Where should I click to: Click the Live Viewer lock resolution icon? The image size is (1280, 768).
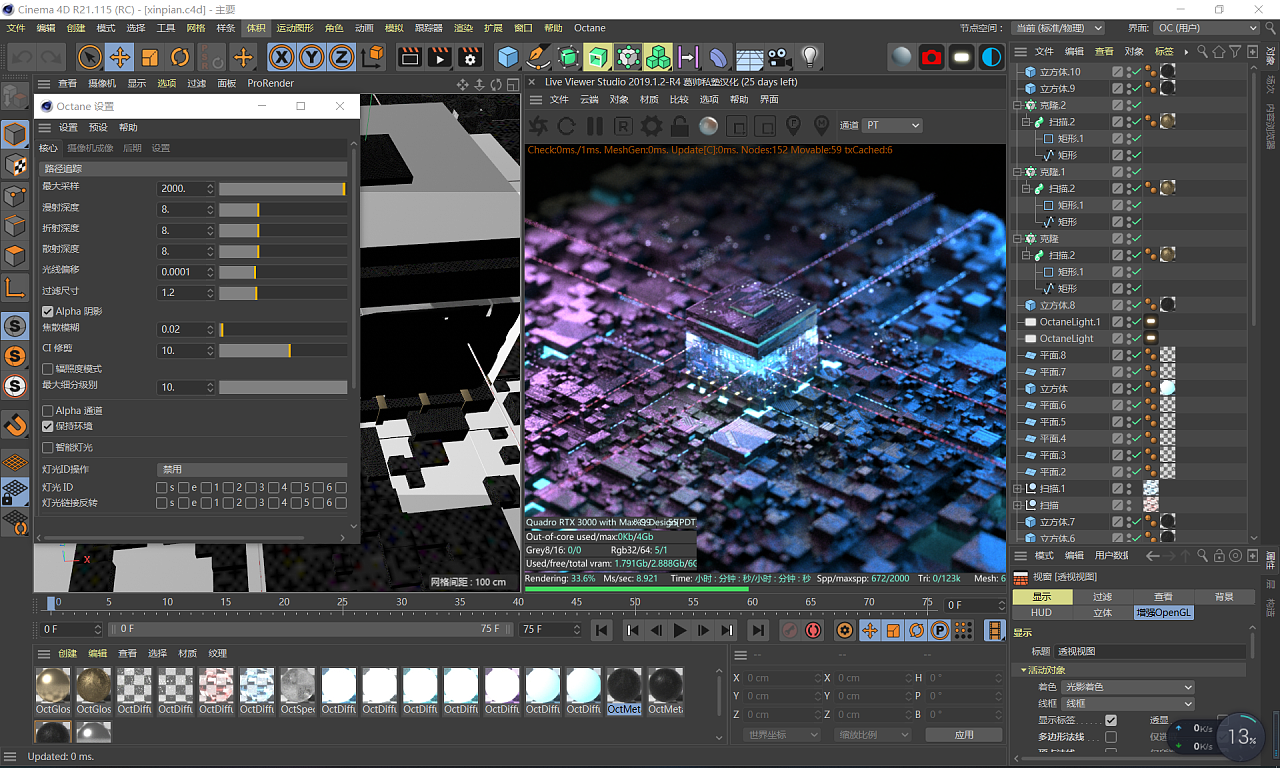click(x=680, y=126)
